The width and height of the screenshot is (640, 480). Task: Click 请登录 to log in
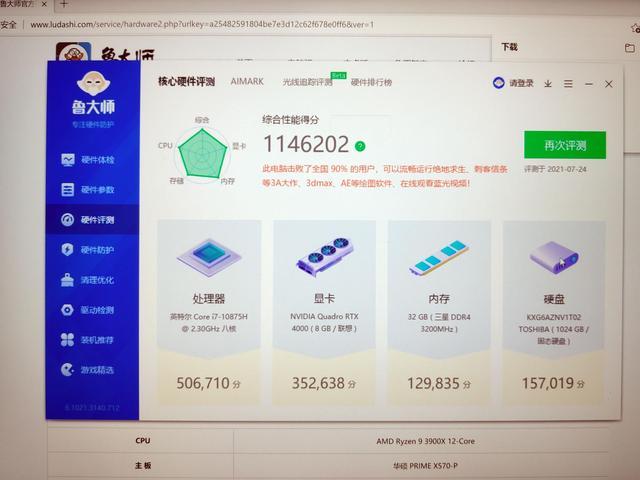coord(513,83)
